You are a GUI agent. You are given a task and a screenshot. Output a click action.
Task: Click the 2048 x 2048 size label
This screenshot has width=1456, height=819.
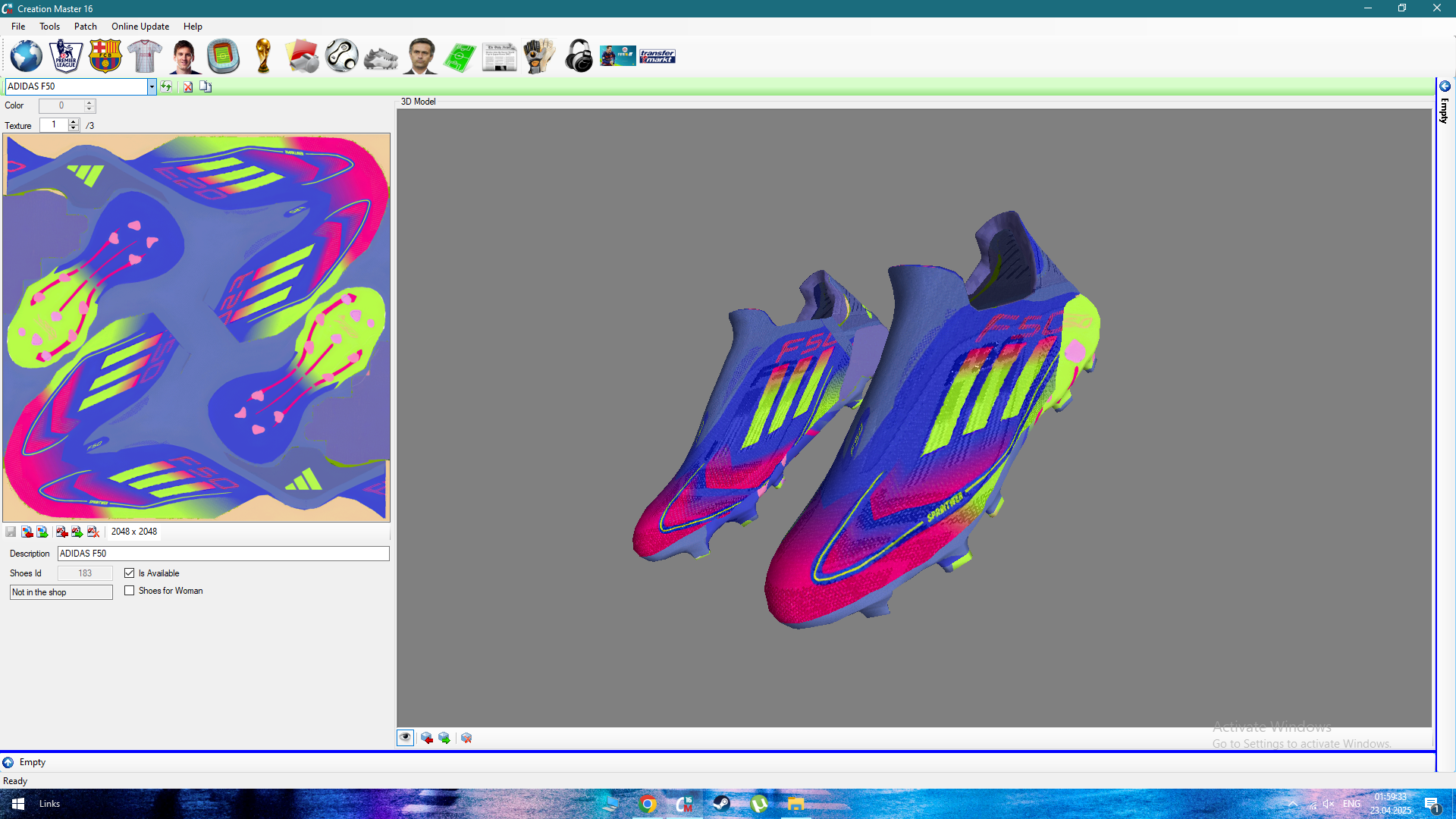pos(134,532)
